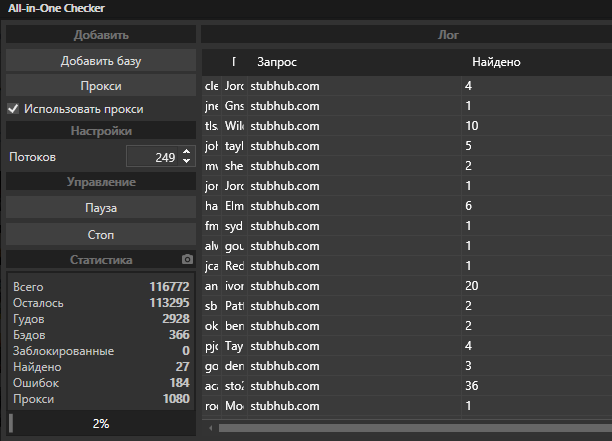Viewport: 612px width, 441px height.
Task: Click the Гудов value 2928
Action: pyautogui.click(x=176, y=319)
